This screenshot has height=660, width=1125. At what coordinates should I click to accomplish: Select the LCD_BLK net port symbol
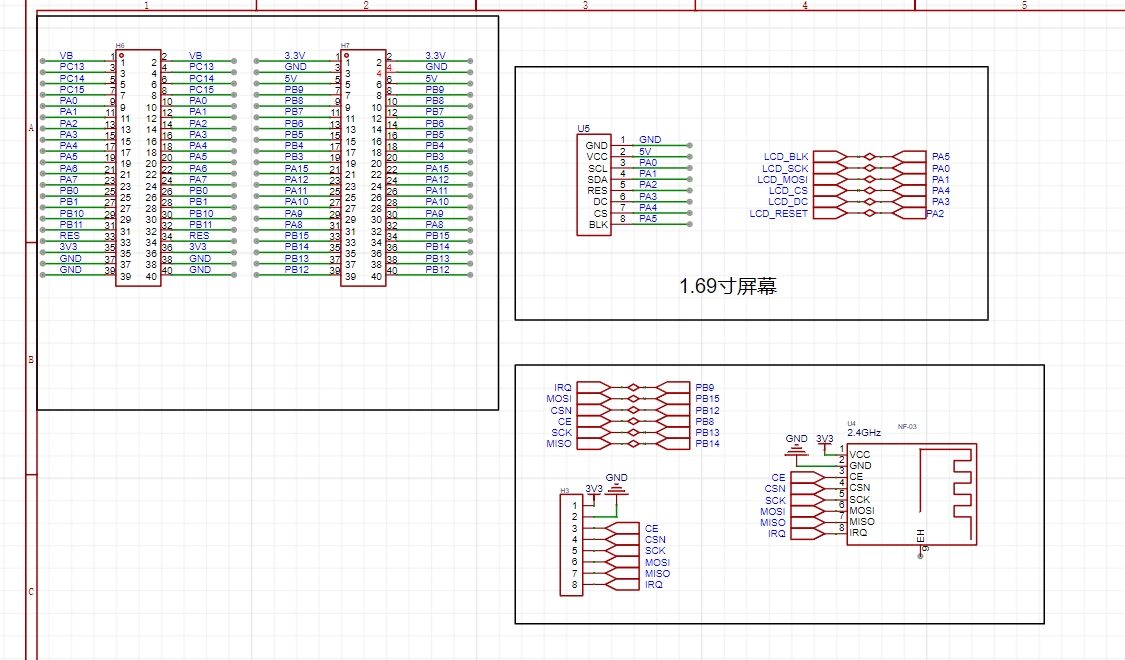pyautogui.click(x=830, y=156)
